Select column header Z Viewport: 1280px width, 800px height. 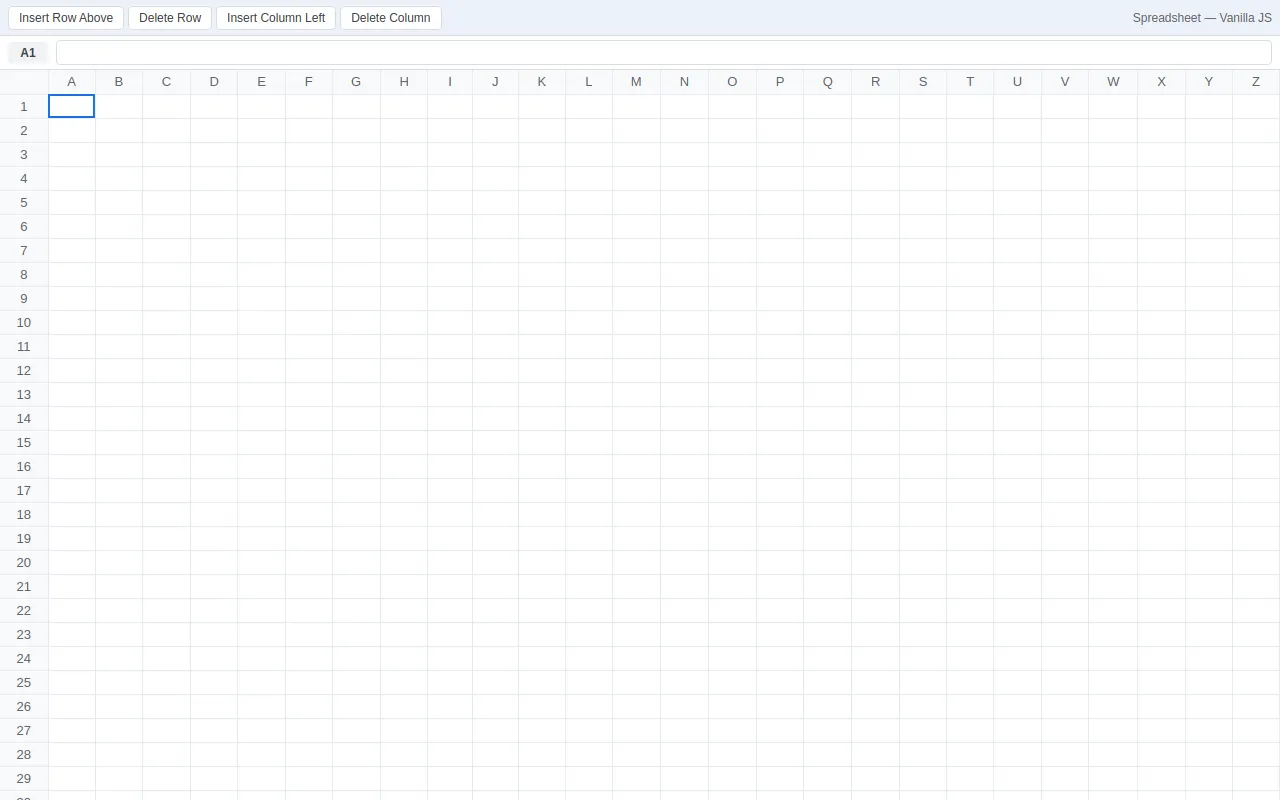1256,82
